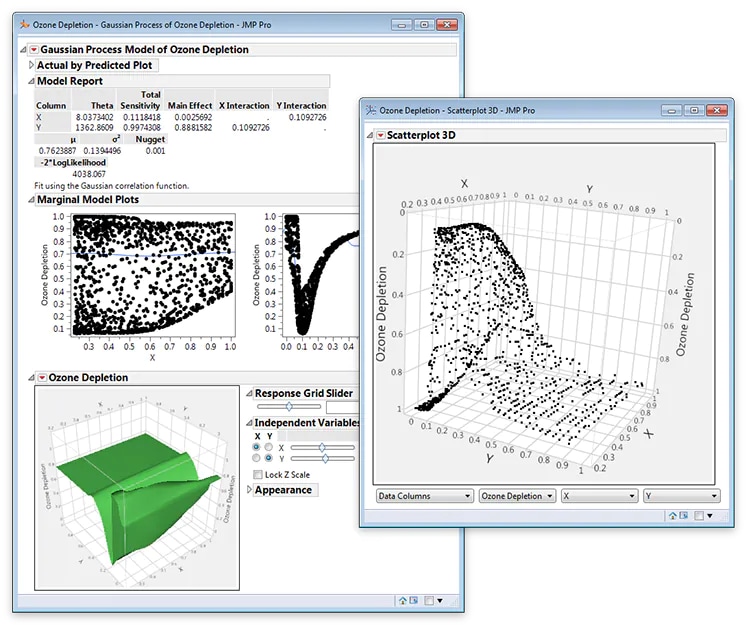Click Response Grid Slider thumb
Viewport: 747px width, 625px height.
(289, 406)
